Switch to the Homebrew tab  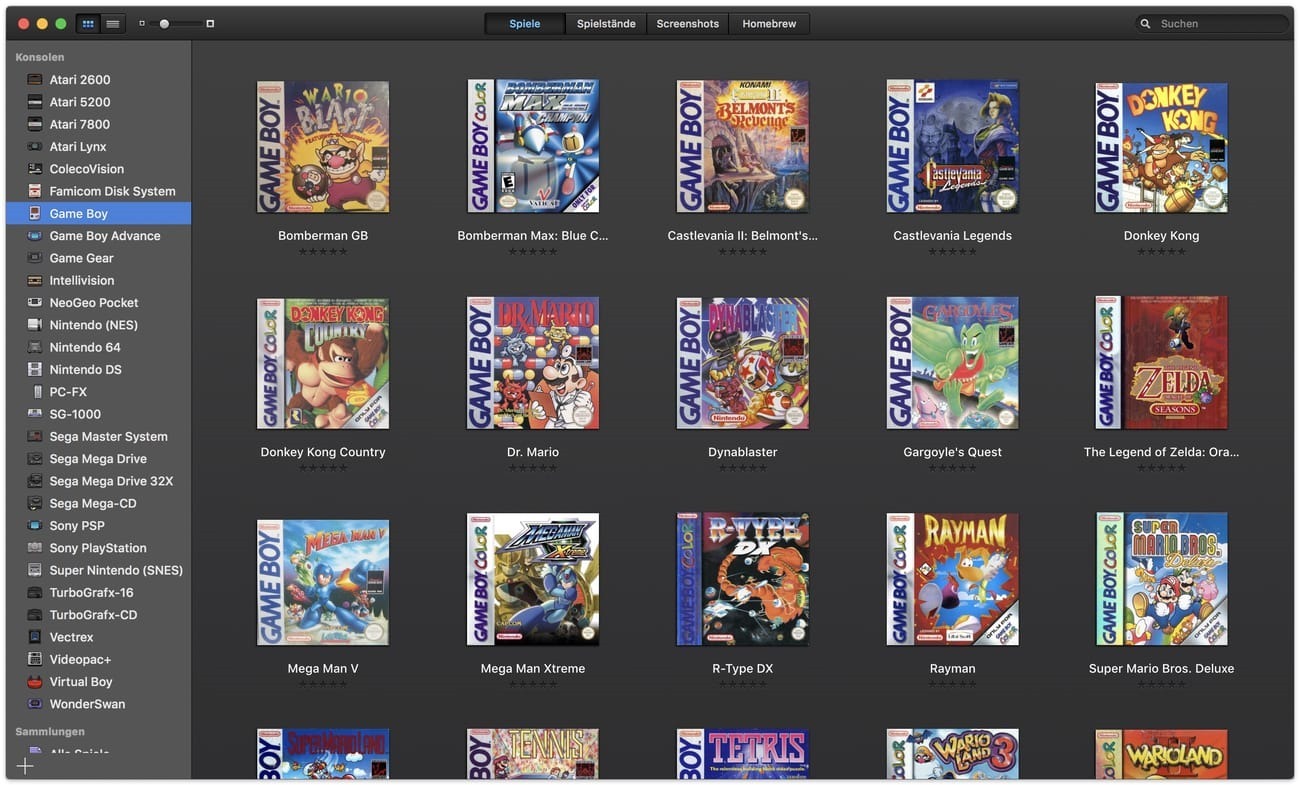point(769,24)
